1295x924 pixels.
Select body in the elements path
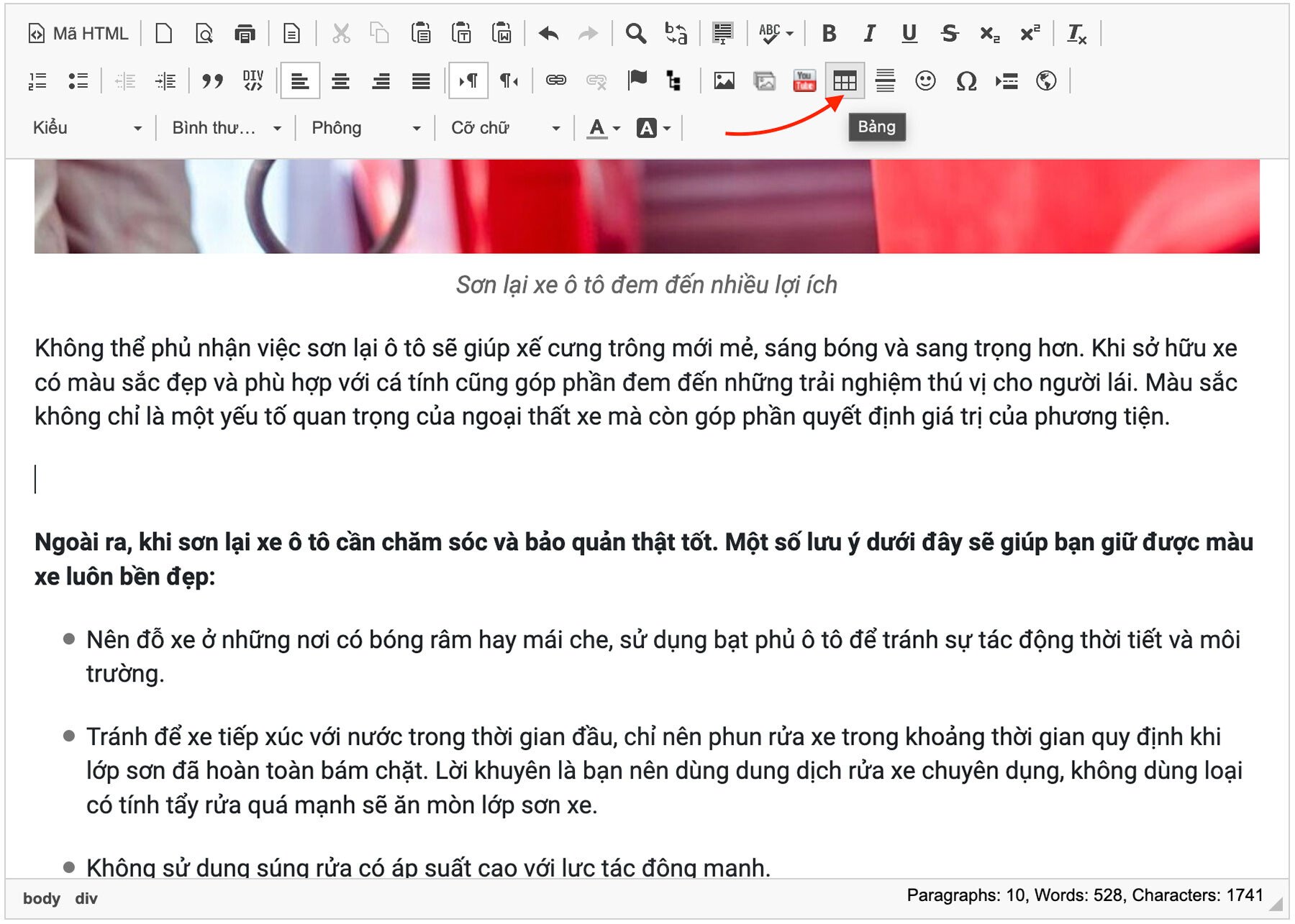(x=41, y=899)
